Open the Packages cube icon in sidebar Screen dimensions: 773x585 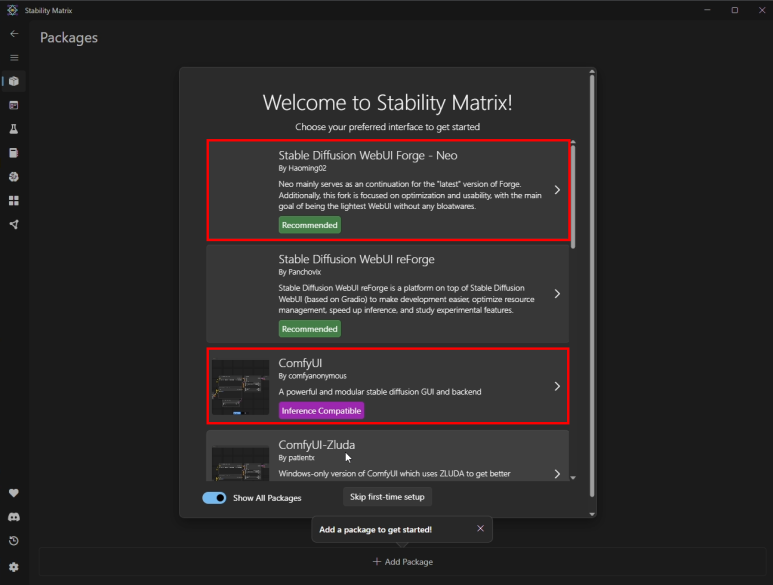click(x=14, y=81)
